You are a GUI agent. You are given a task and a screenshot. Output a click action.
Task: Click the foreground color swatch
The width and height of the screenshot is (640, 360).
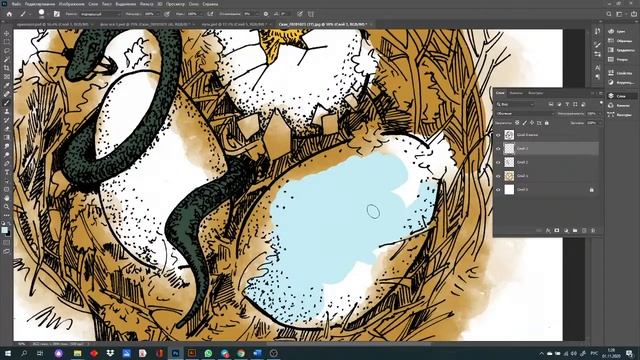[x=4, y=230]
